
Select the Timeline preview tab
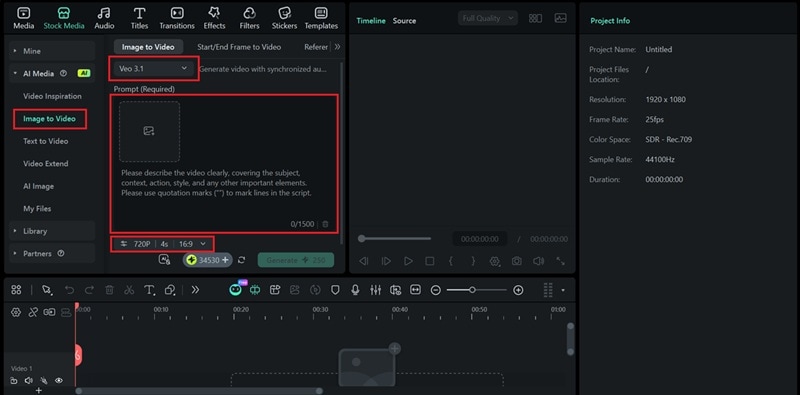371,21
